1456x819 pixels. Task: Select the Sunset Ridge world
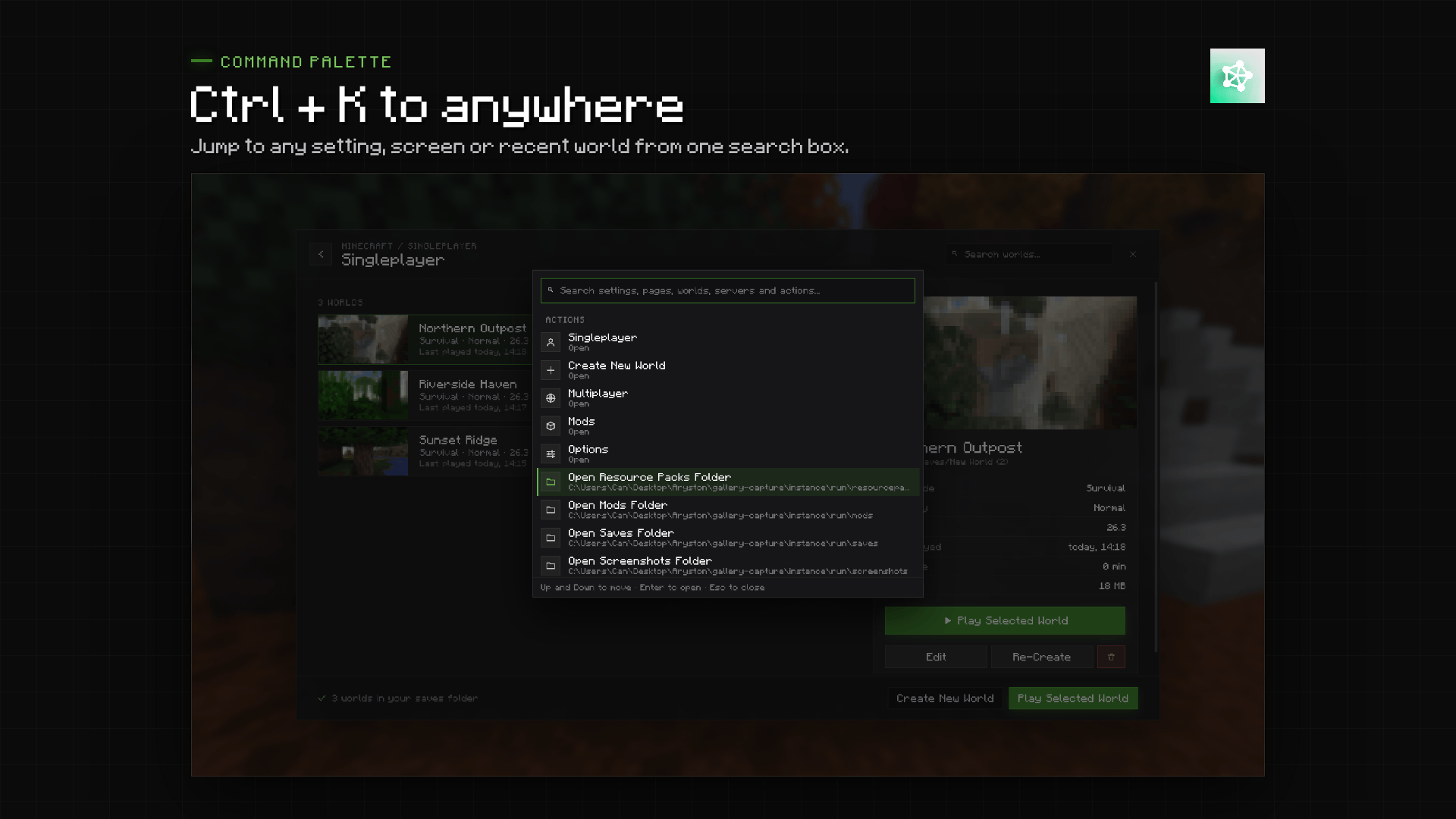(425, 451)
